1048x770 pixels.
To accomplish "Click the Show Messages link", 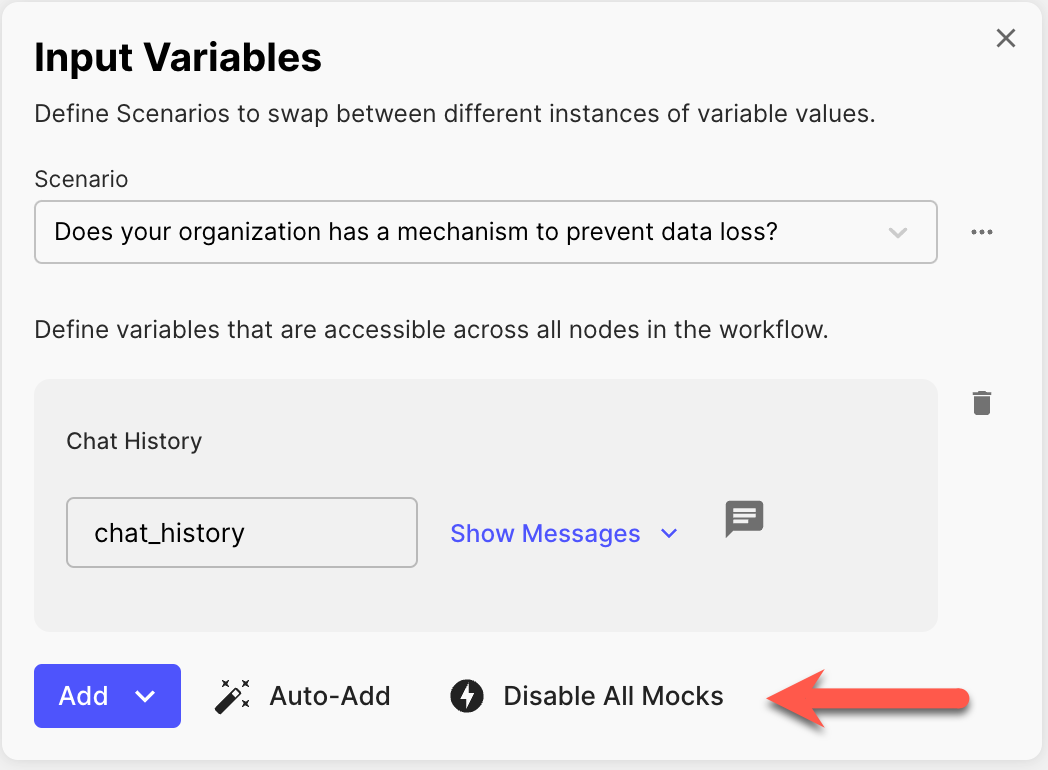I will 545,533.
